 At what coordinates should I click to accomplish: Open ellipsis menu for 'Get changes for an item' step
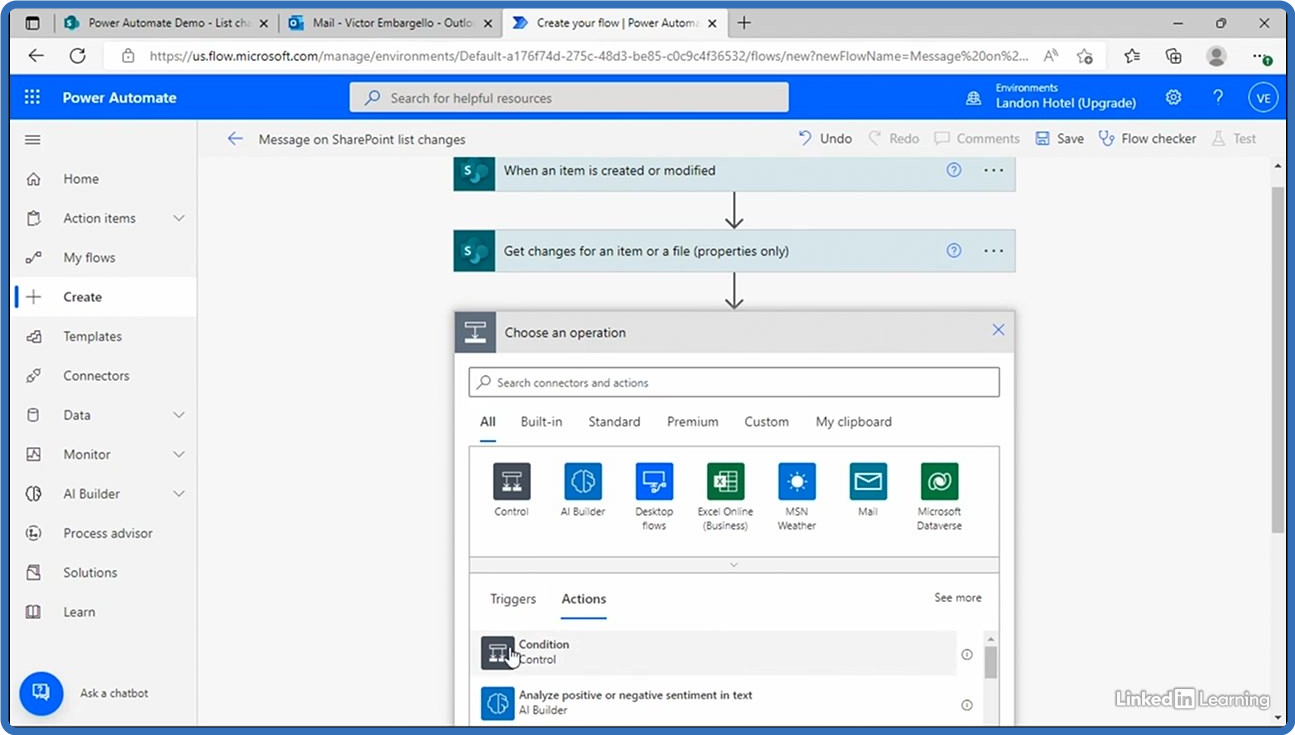(993, 251)
